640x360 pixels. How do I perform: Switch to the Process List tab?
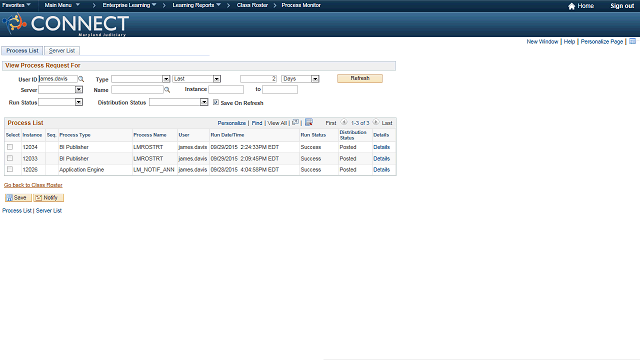point(22,51)
